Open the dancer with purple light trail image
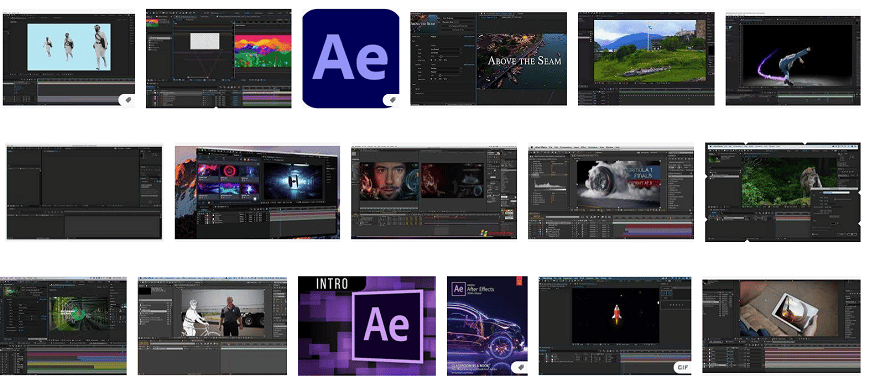This screenshot has height=384, width=870. (793, 59)
